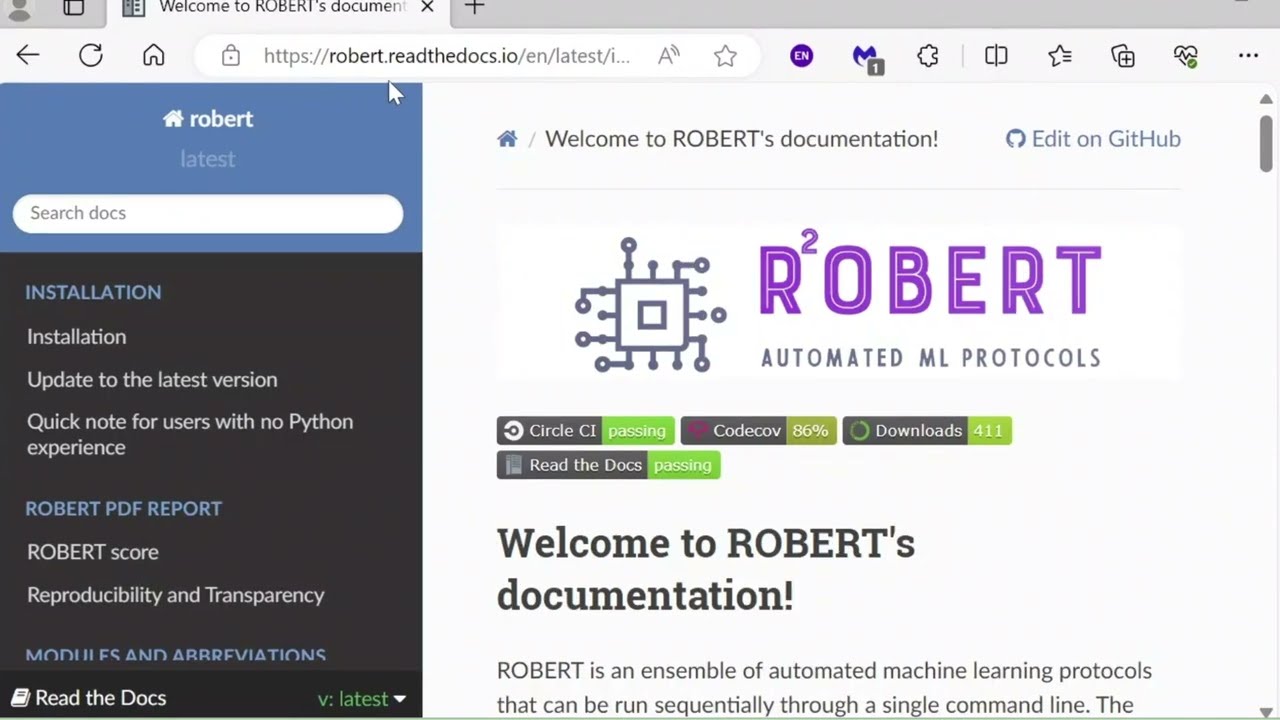Click the 'latest' version text under robert

pyautogui.click(x=208, y=158)
